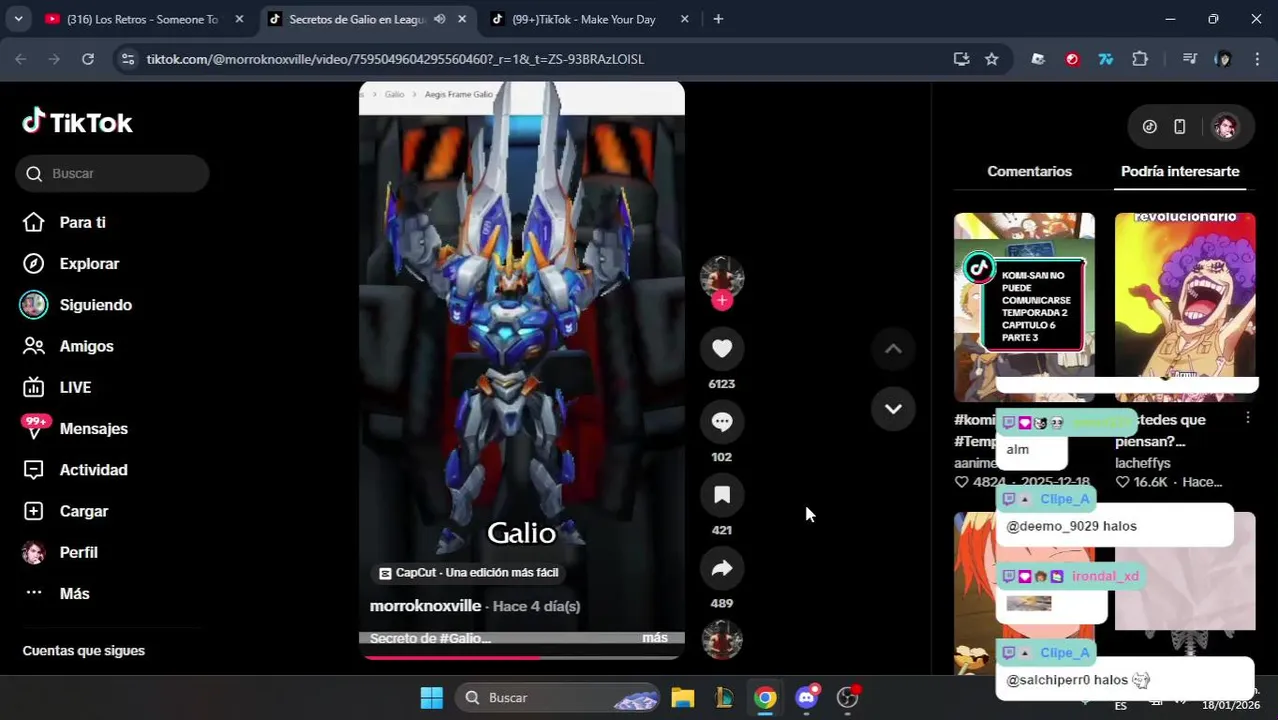
Task: Open Komi-san recommended video thumbnail
Action: pyautogui.click(x=1024, y=306)
